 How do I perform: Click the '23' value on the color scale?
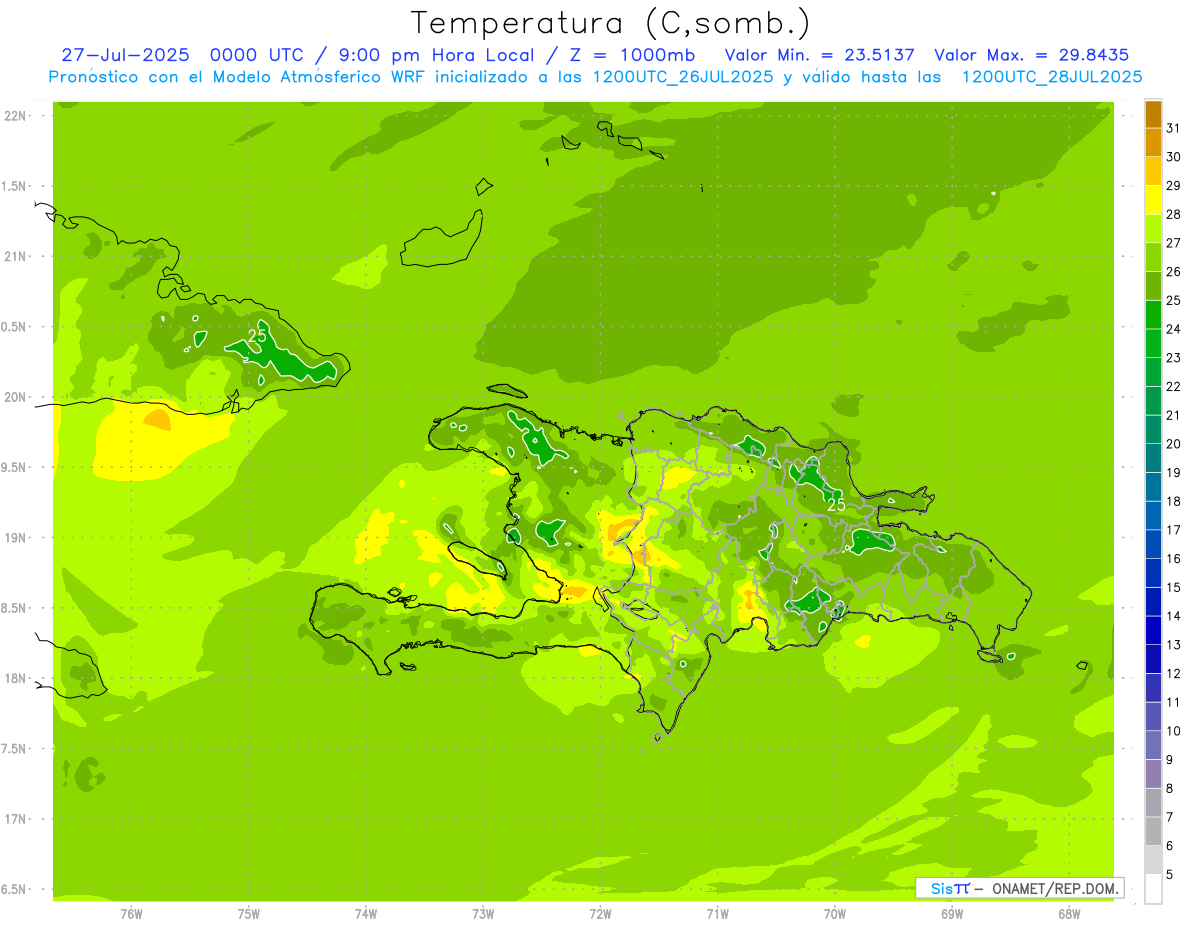tap(1174, 358)
